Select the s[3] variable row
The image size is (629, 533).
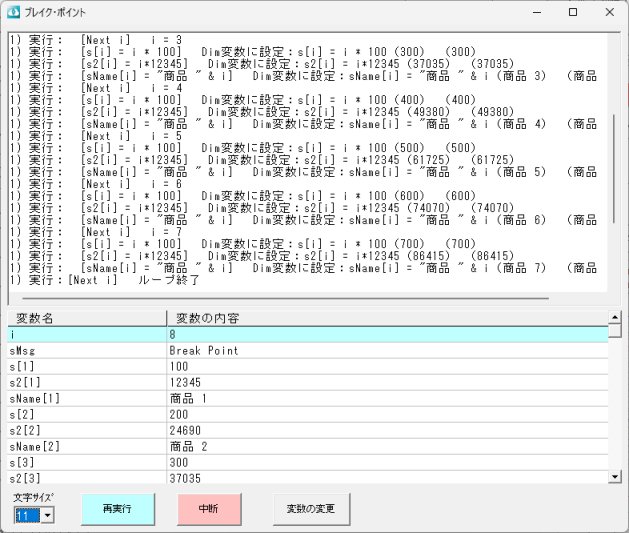click(x=308, y=463)
